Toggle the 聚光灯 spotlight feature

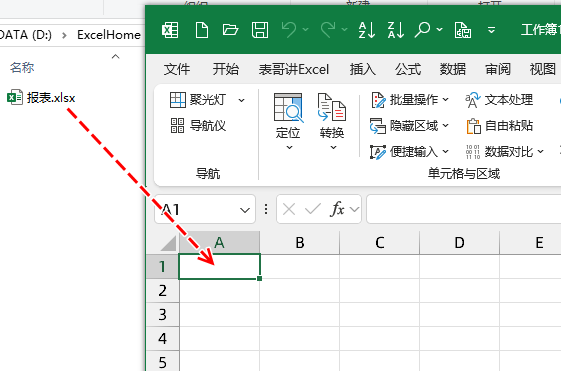(x=198, y=100)
